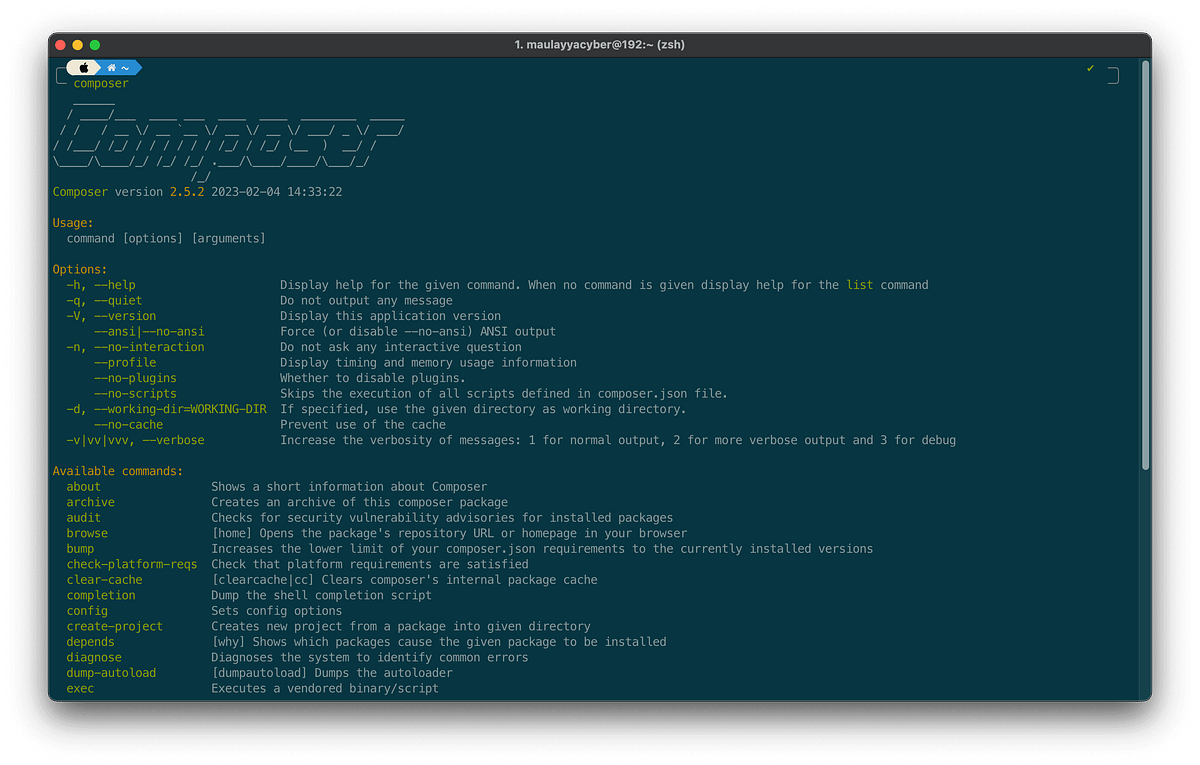Select the typed 'composer' command text
The width and height of the screenshot is (1200, 765).
tap(100, 84)
